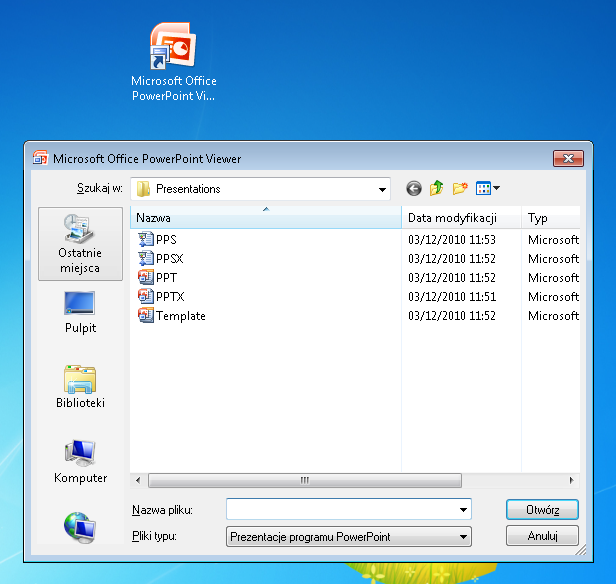Click the PowerPoint Viewer title bar icon
616x584 pixels.
click(40, 158)
